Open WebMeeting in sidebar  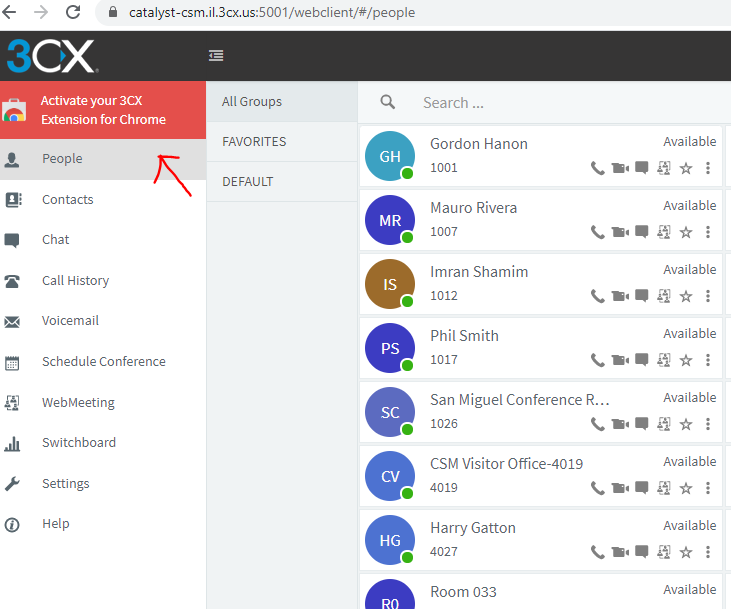pyautogui.click(x=103, y=402)
